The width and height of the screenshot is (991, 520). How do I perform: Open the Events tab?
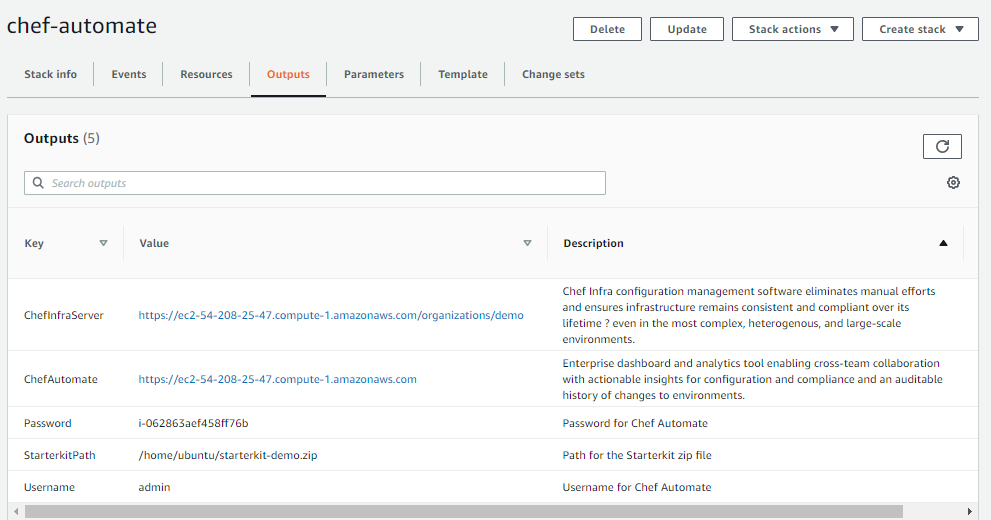(x=129, y=74)
